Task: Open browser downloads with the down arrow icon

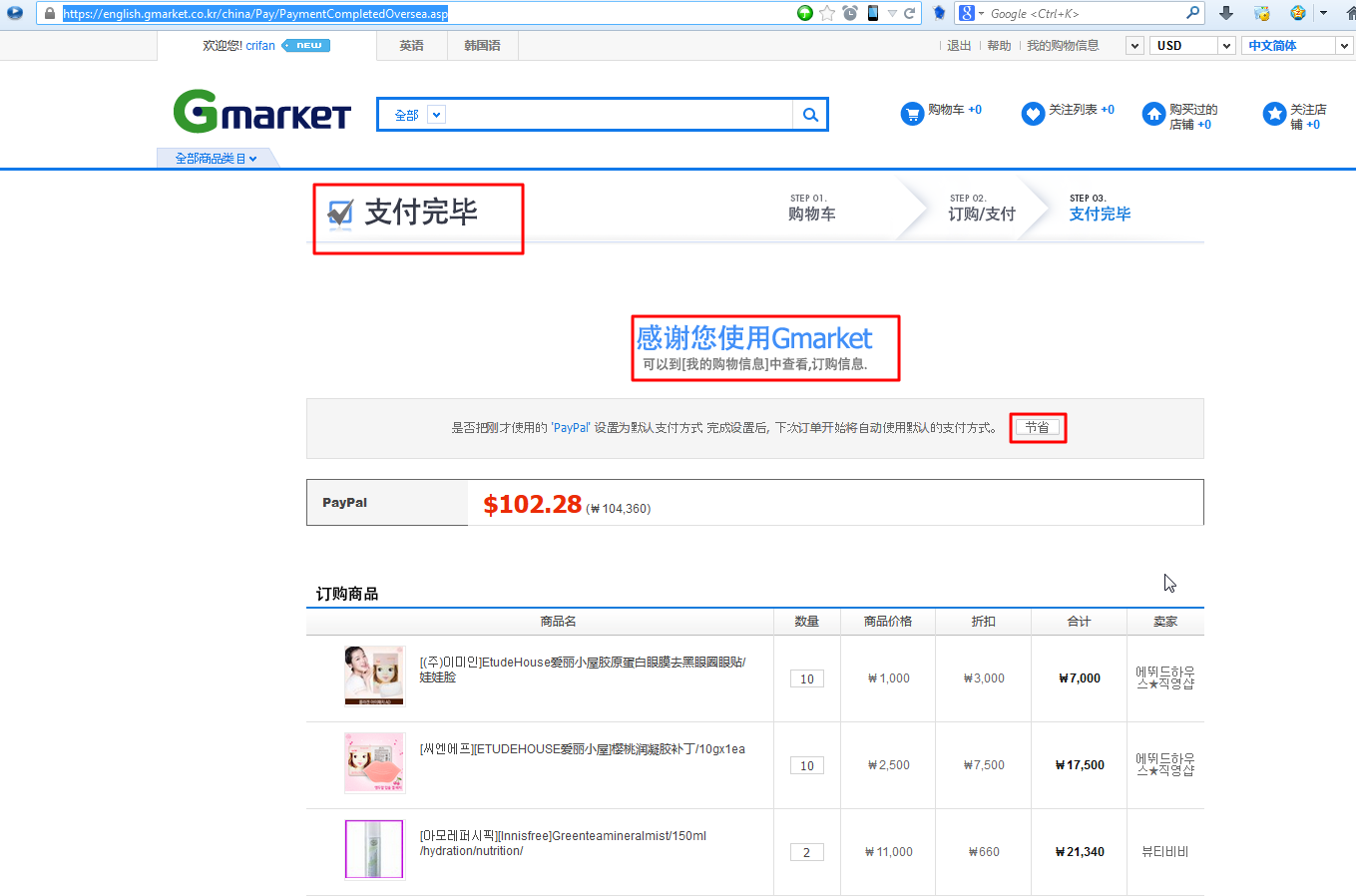Action: point(1226,13)
